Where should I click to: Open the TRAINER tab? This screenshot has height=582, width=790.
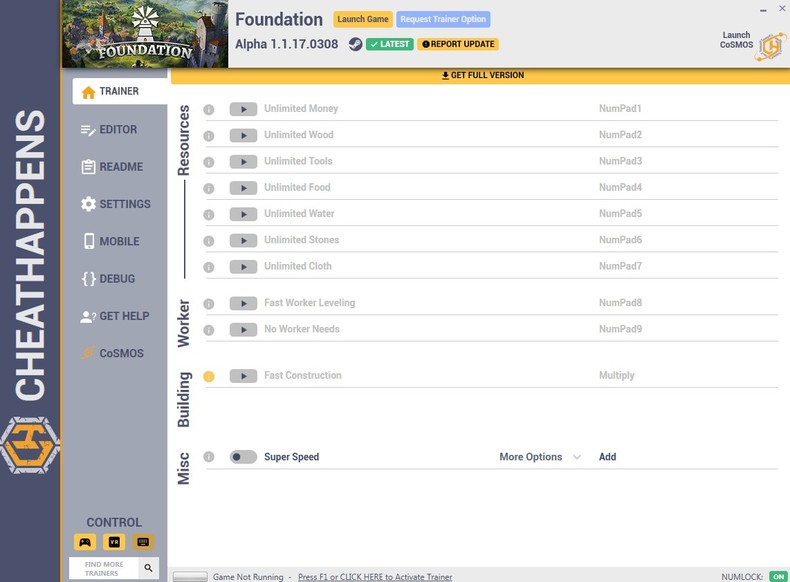tap(120, 91)
